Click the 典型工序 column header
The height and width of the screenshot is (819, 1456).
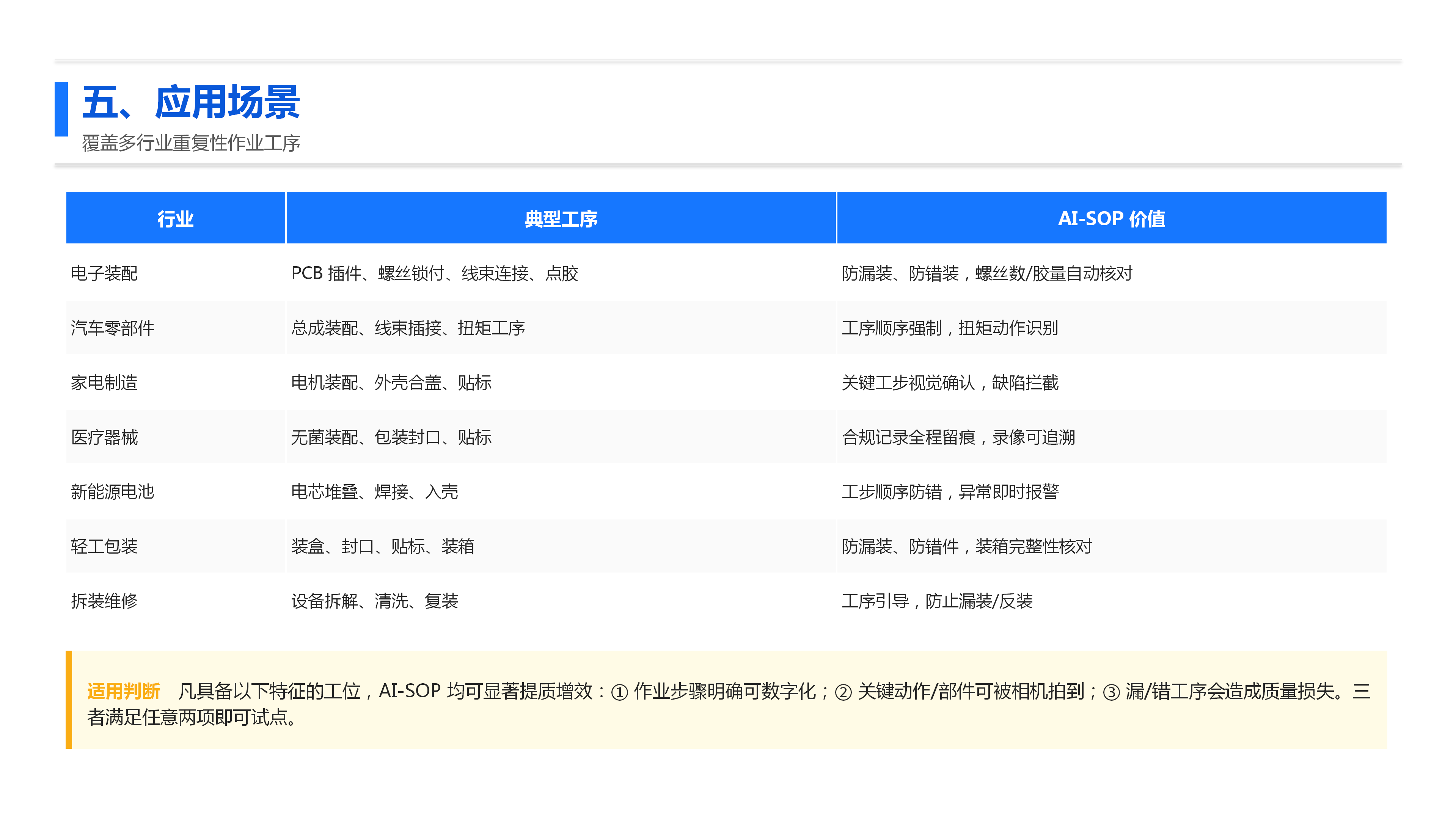561,218
